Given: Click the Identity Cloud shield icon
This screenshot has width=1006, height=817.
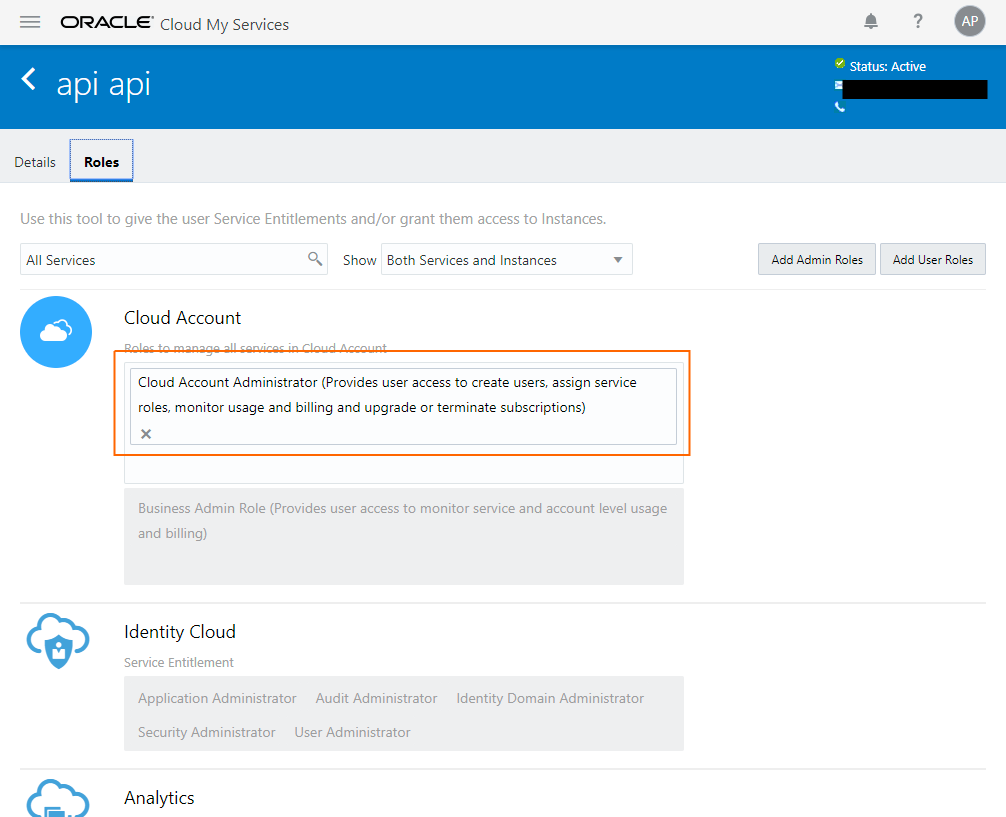Looking at the screenshot, I should coord(56,641).
